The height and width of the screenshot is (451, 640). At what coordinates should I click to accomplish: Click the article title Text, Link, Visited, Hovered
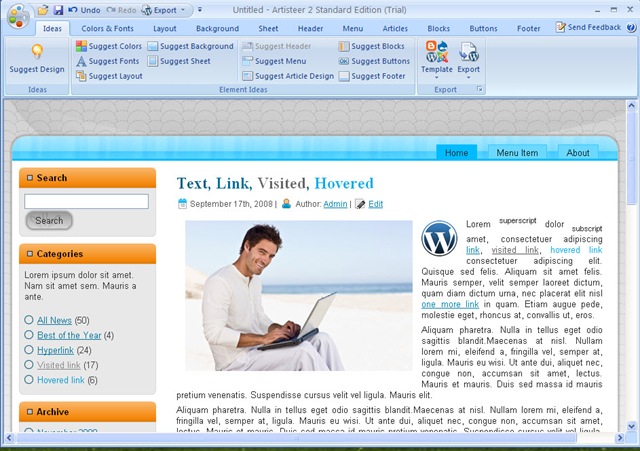(275, 184)
